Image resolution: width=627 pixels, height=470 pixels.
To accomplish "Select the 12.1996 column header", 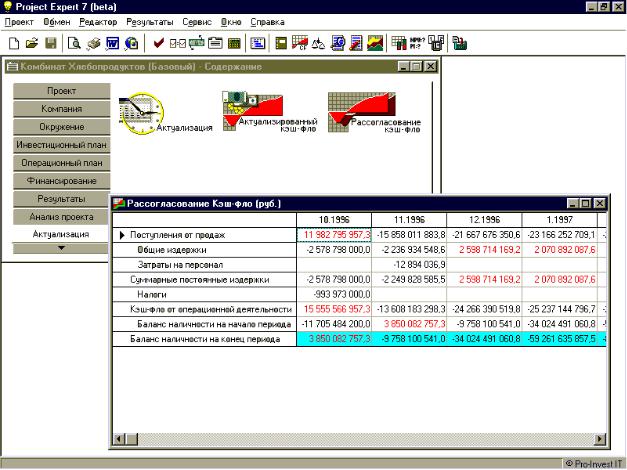I will point(484,220).
